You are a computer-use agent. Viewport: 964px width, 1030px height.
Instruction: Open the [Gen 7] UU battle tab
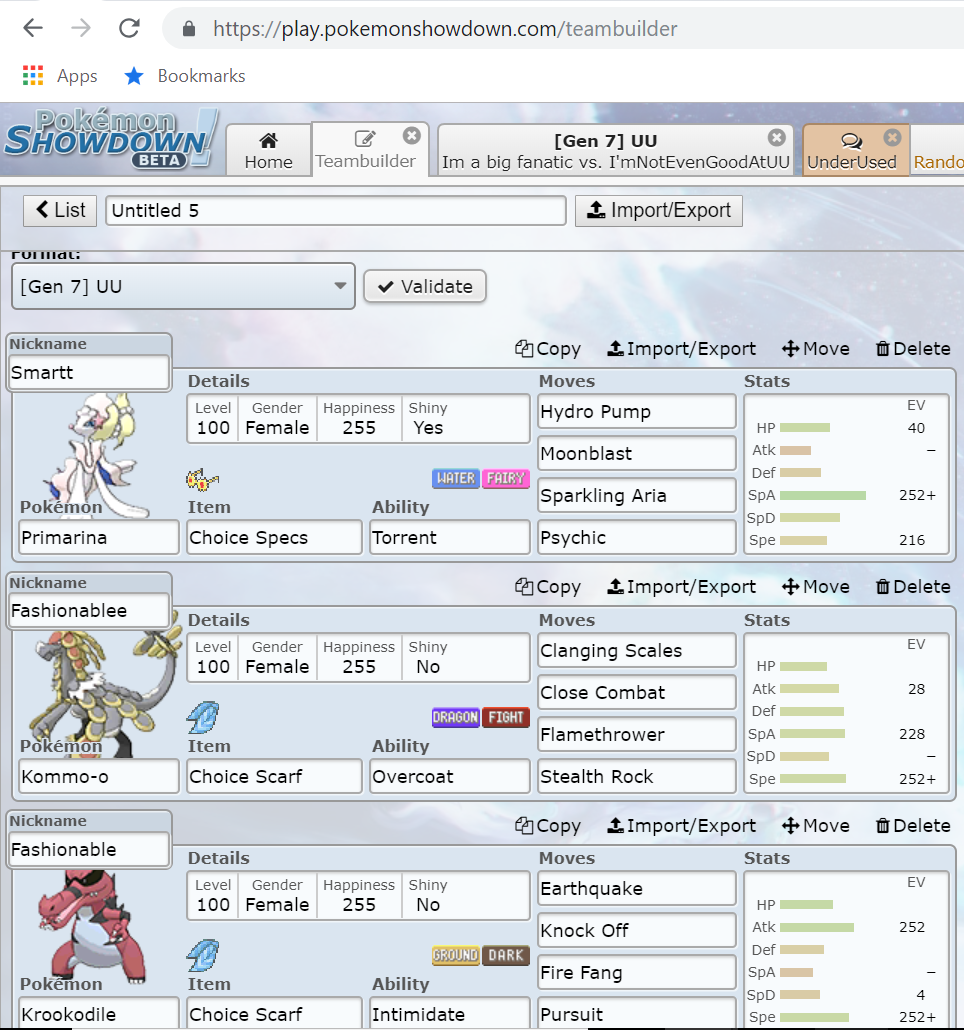(x=615, y=150)
